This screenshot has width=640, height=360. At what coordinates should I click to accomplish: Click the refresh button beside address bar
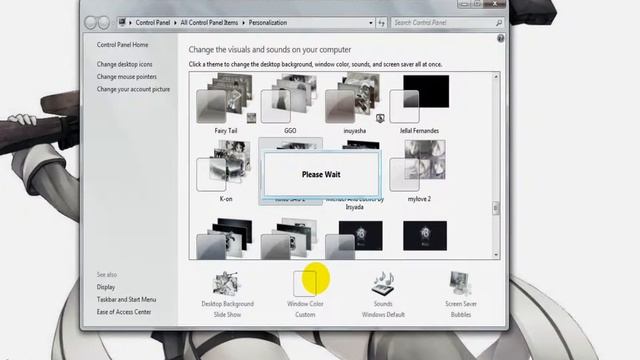click(381, 23)
